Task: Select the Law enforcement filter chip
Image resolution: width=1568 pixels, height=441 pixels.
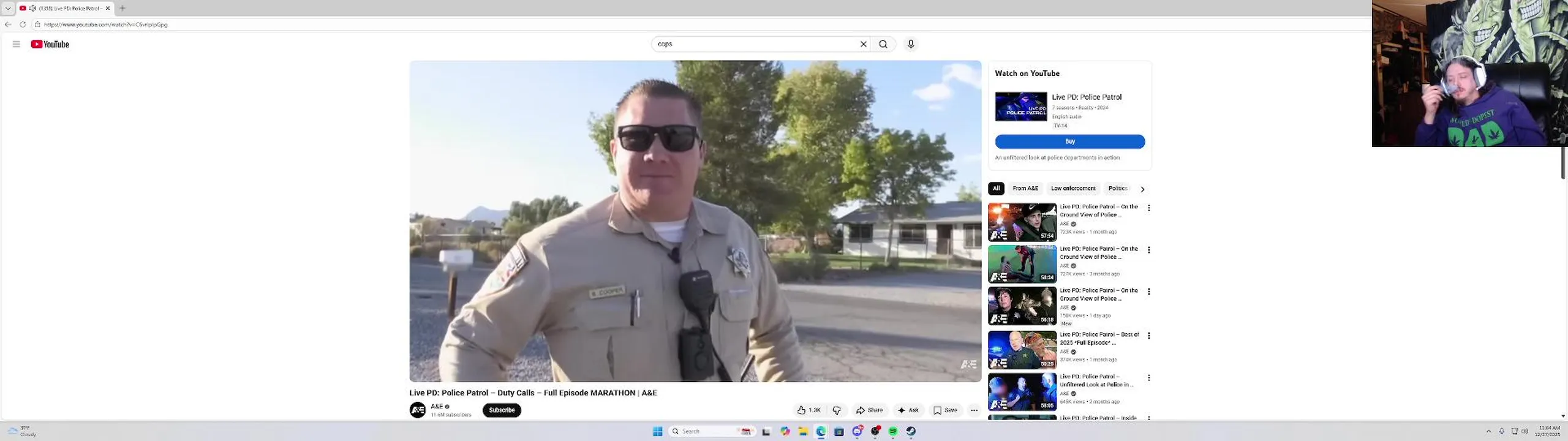Action: tap(1073, 189)
